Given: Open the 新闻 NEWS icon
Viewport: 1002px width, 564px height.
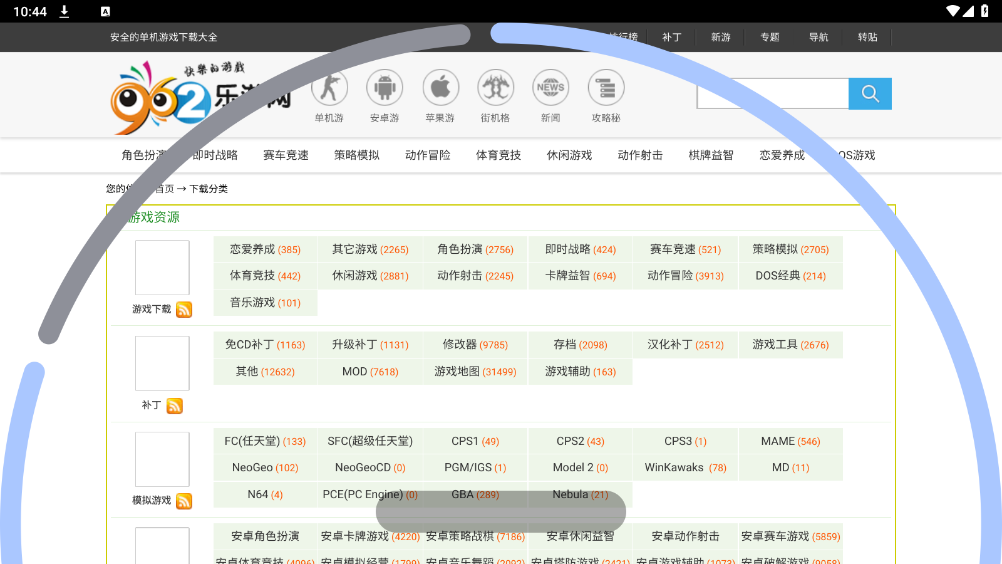Looking at the screenshot, I should (551, 88).
